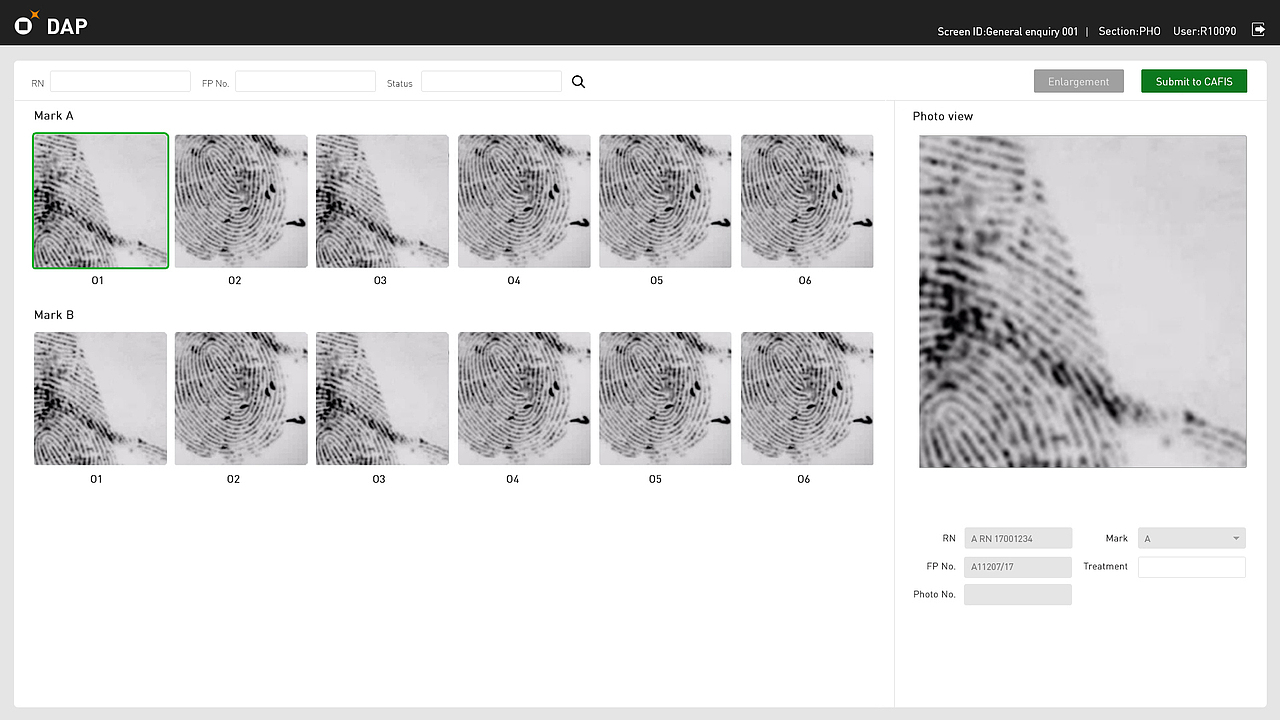Select thumbnail 04 under Mark A
Image resolution: width=1280 pixels, height=720 pixels.
click(x=524, y=200)
